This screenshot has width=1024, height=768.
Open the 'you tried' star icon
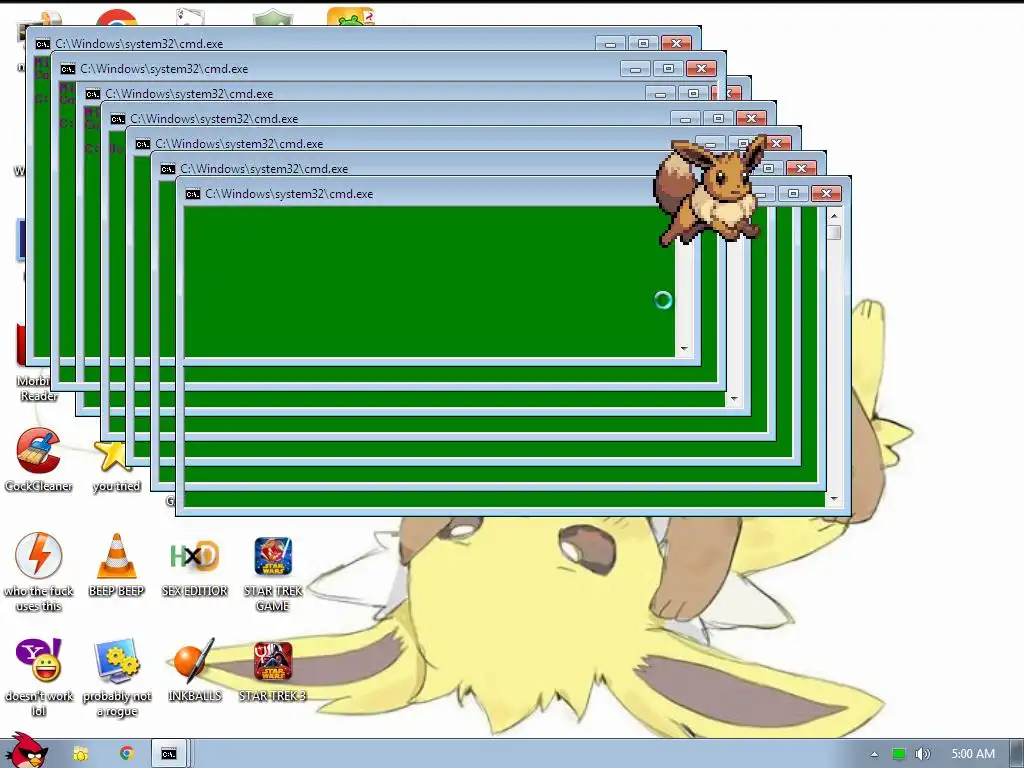[x=116, y=465]
